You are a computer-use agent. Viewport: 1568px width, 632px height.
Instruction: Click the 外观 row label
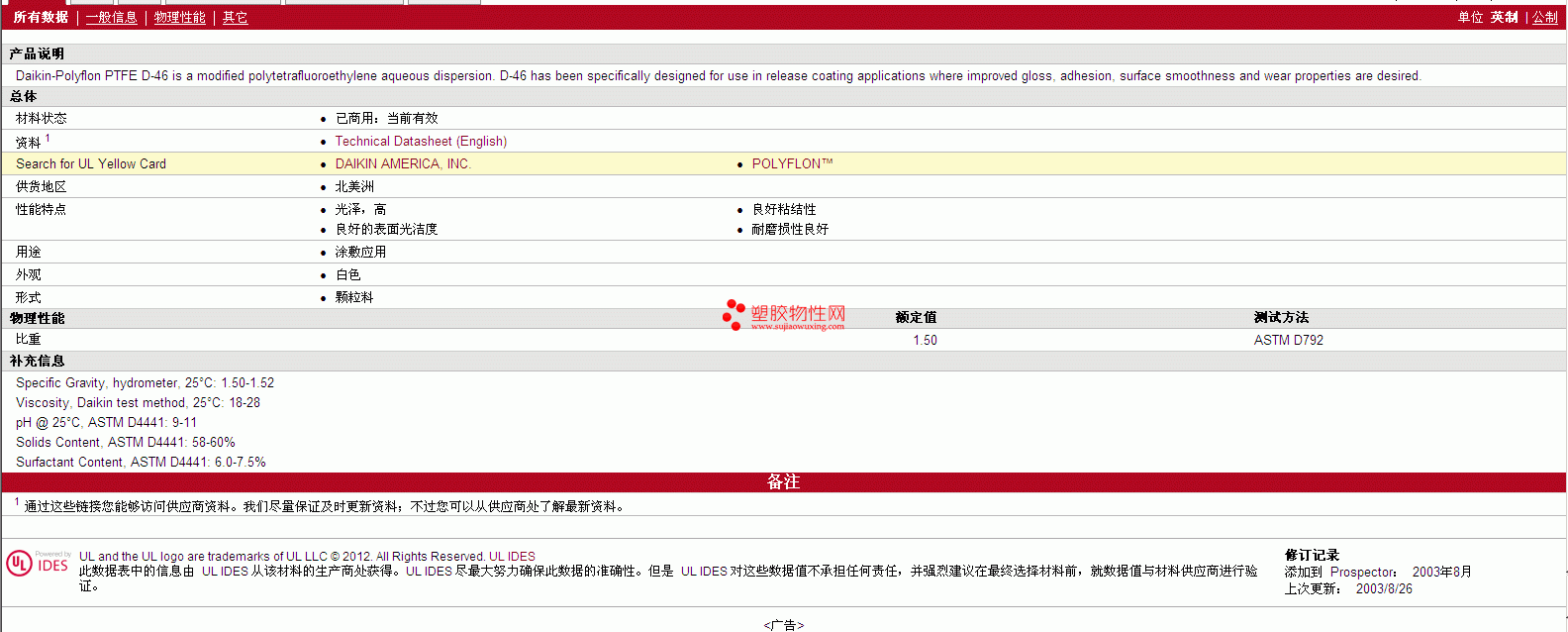pyautogui.click(x=29, y=275)
